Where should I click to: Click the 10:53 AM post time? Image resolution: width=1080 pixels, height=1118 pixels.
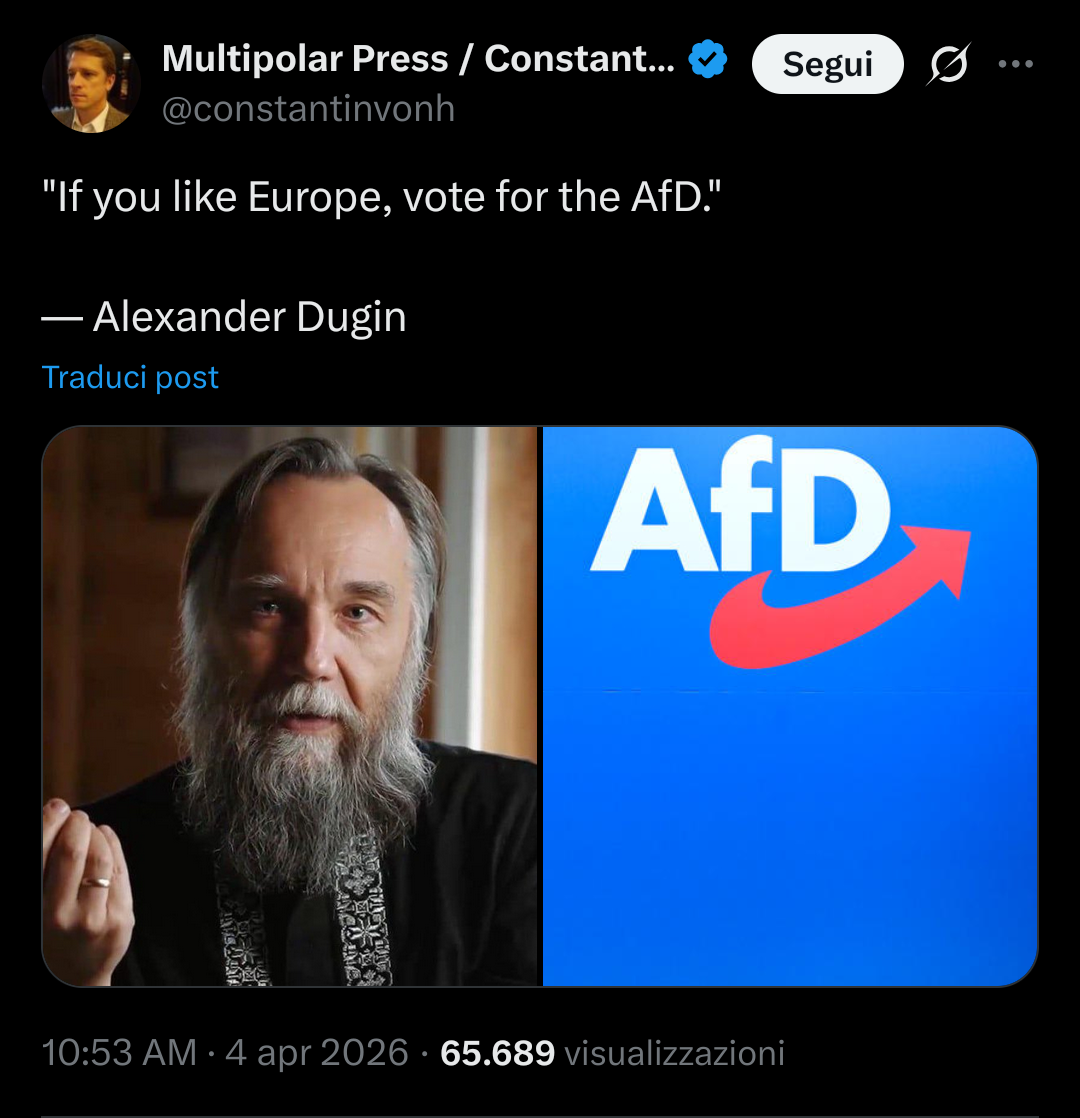pos(119,1052)
